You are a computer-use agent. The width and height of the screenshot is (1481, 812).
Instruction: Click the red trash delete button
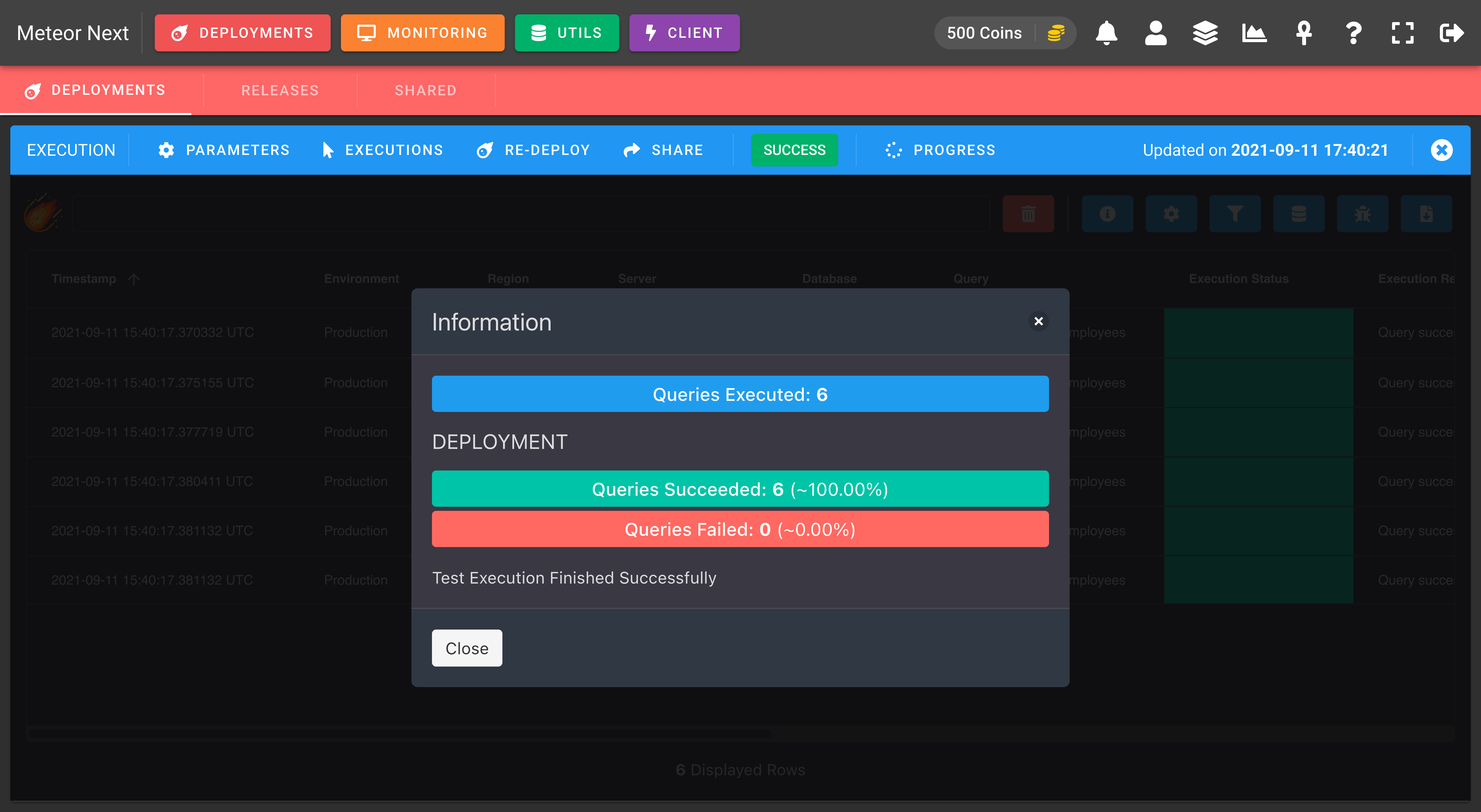[1028, 214]
